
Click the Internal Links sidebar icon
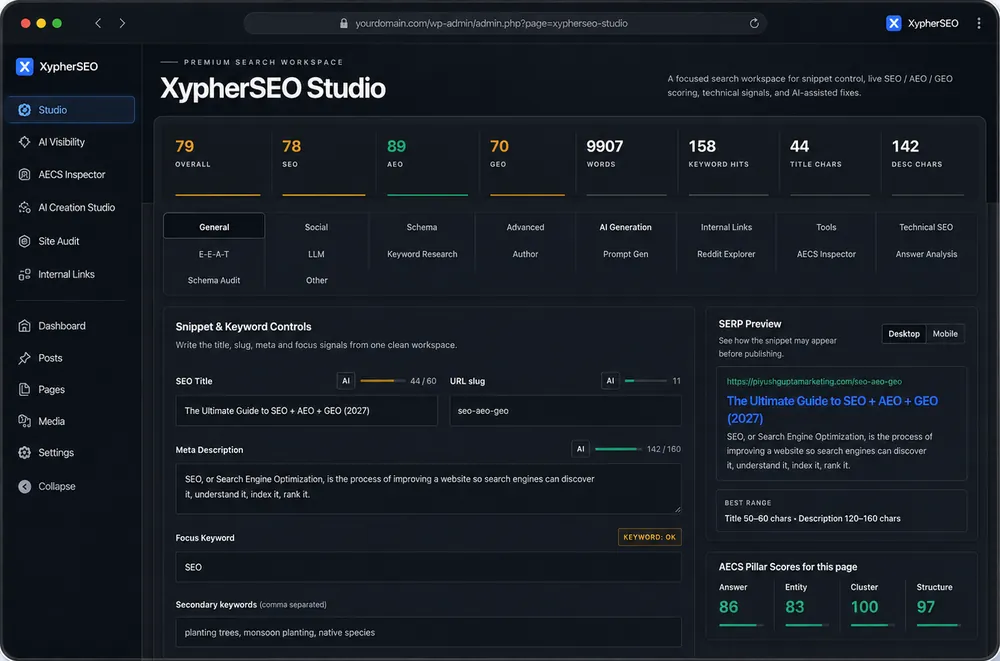click(x=24, y=274)
